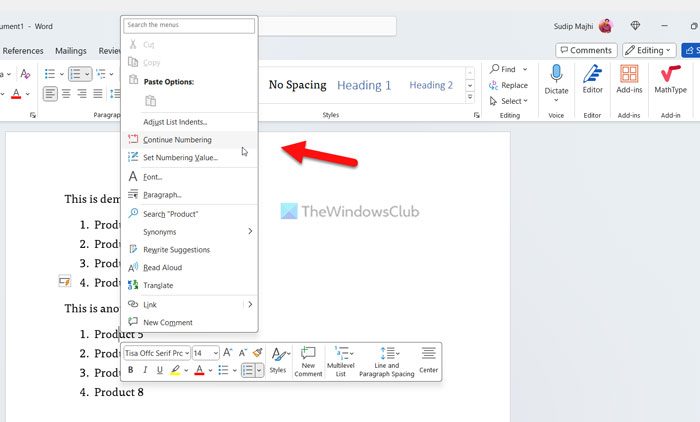Click the ribbon numbering list icon
Viewport: 700px width, 422px height.
pyautogui.click(x=75, y=74)
